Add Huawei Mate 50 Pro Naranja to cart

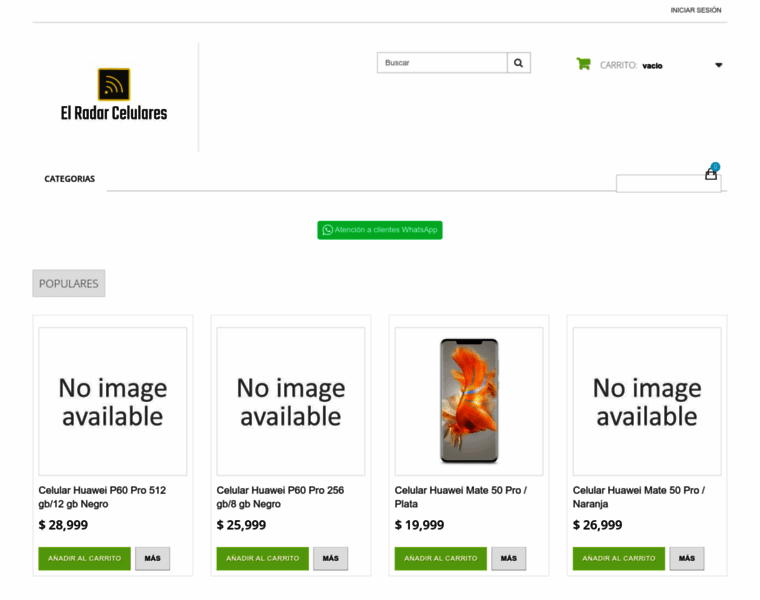point(618,558)
